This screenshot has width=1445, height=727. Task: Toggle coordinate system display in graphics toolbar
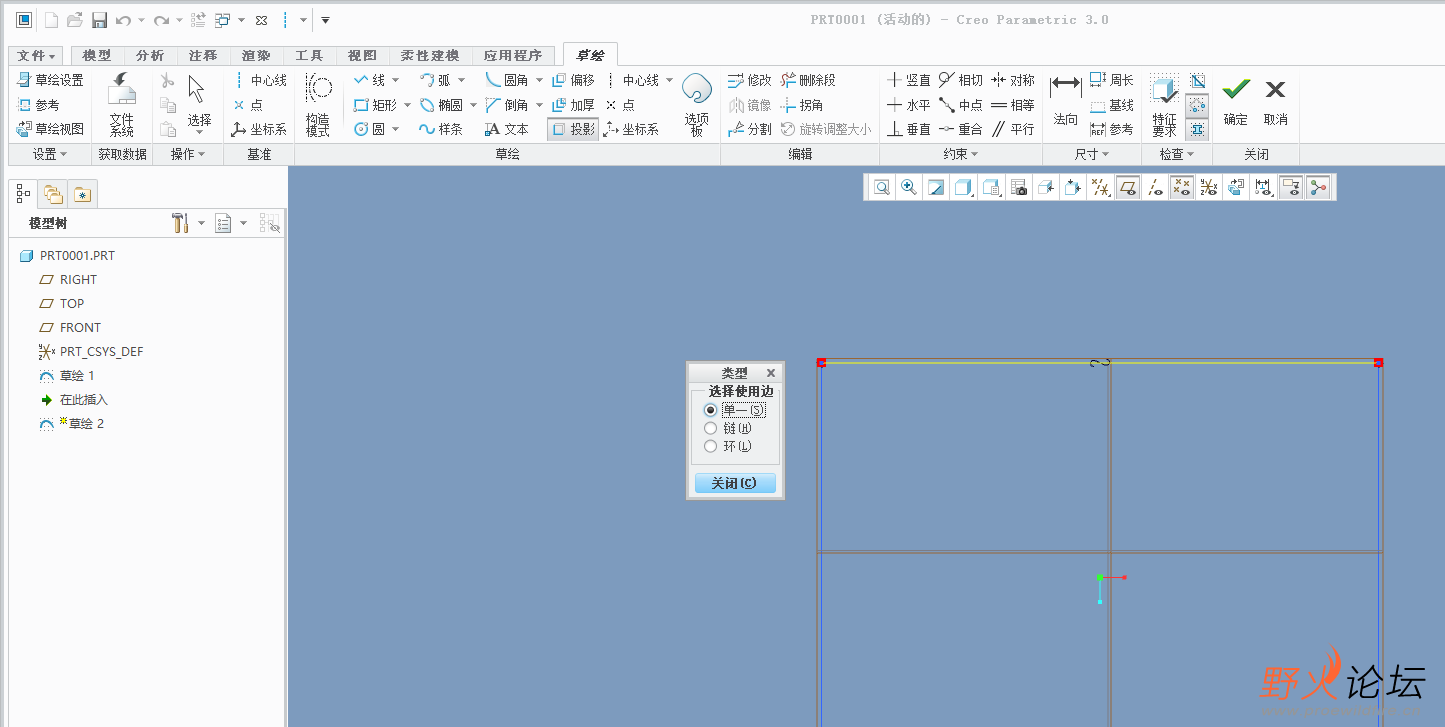click(1209, 187)
